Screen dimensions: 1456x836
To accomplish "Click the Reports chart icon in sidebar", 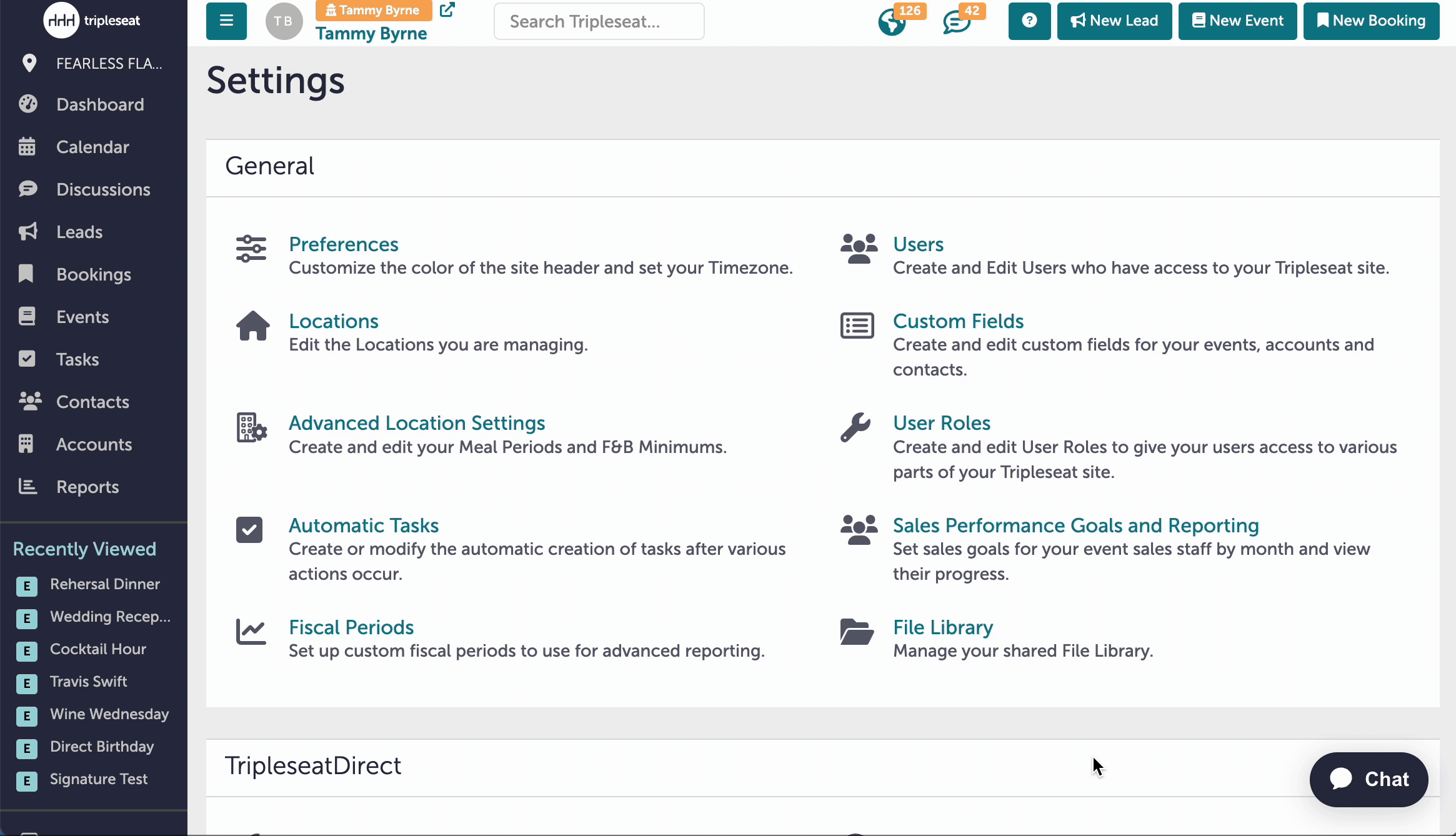I will point(27,486).
